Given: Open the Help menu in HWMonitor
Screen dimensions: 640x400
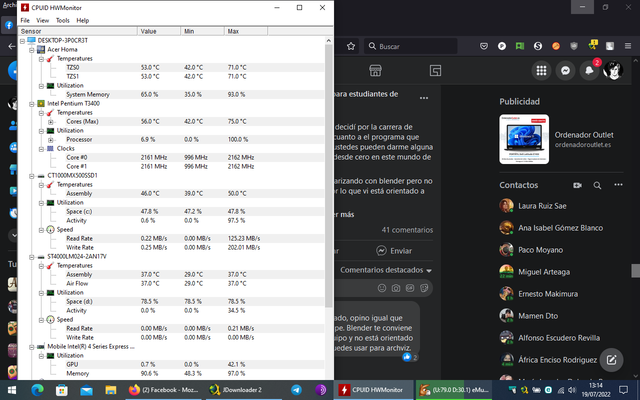Looking at the screenshot, I should [x=82, y=20].
